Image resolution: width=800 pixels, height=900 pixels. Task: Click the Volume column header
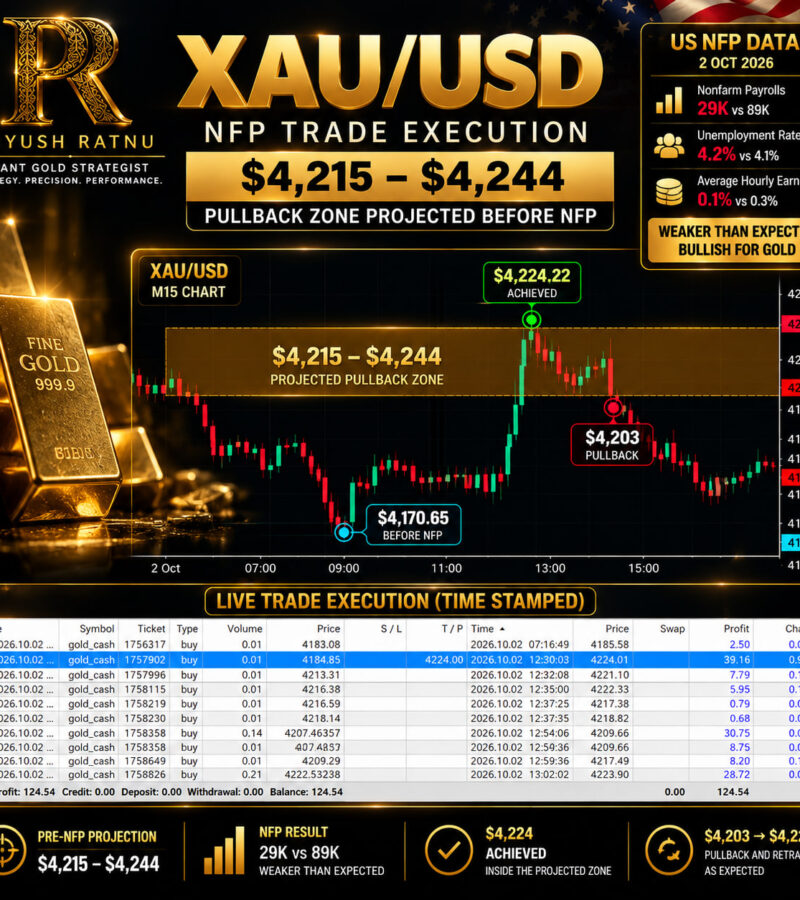(244, 629)
